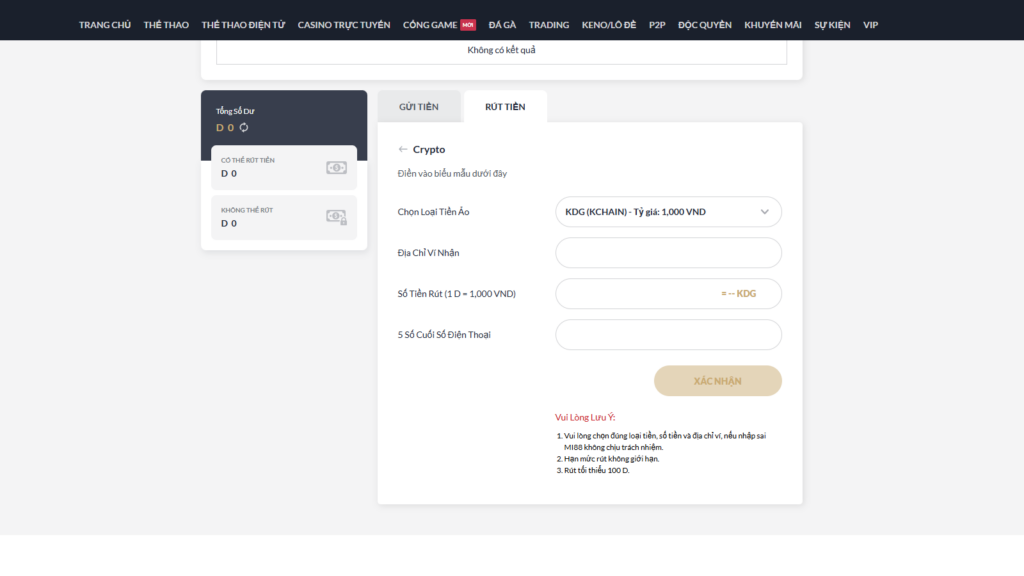Open the KDG (KCHAIN) currency selector
1024x576 pixels.
pyautogui.click(x=668, y=212)
